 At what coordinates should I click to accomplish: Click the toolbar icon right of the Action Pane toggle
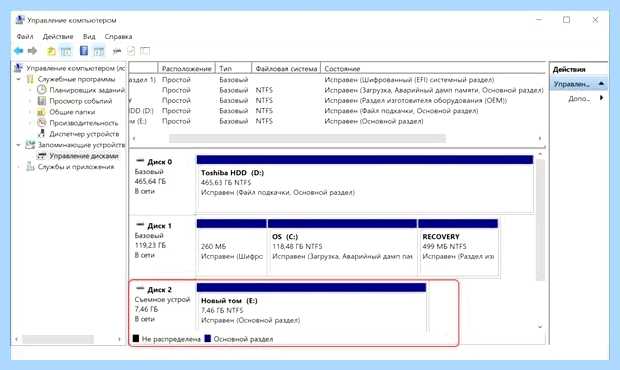point(117,51)
